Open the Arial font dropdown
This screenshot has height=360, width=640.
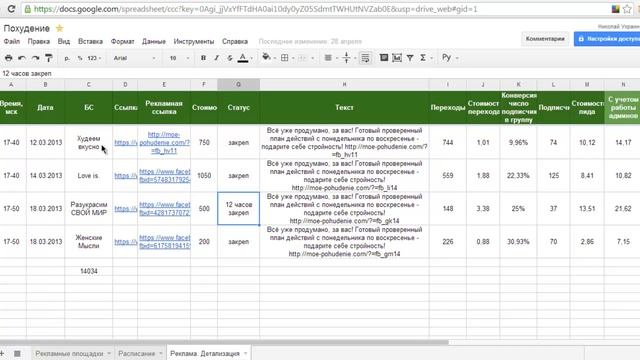tap(134, 58)
